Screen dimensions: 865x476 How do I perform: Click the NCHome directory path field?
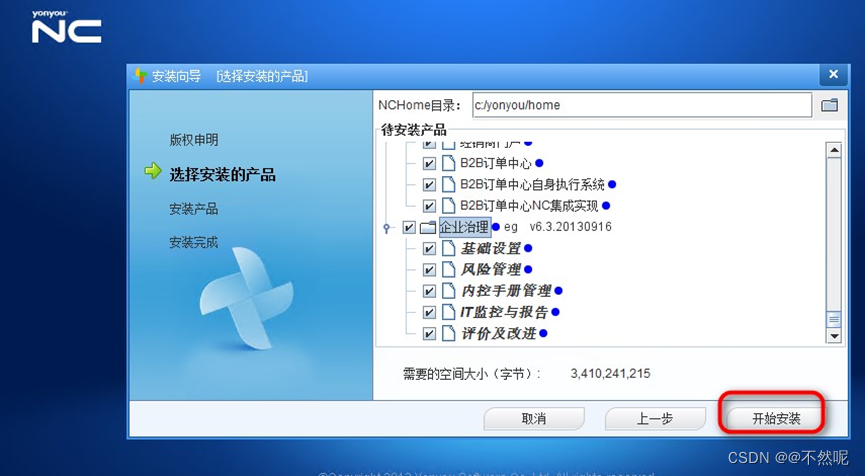pyautogui.click(x=642, y=105)
